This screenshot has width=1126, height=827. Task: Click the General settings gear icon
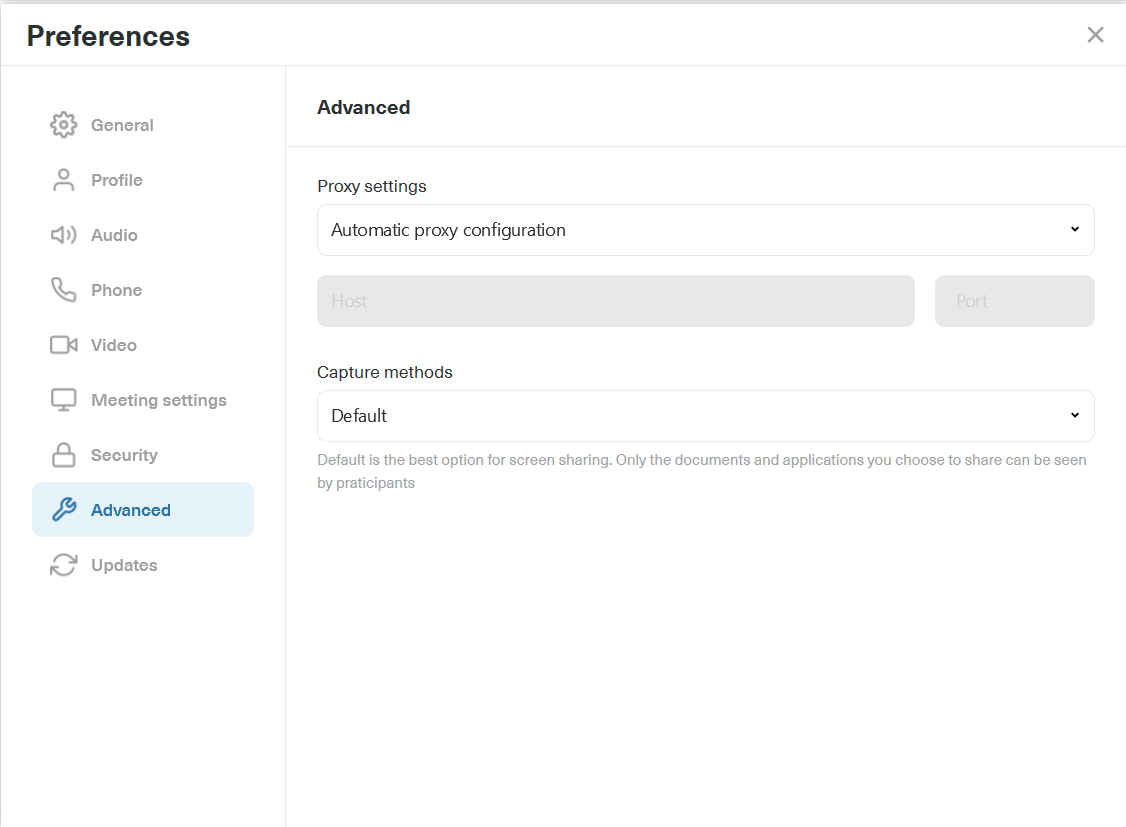62,124
